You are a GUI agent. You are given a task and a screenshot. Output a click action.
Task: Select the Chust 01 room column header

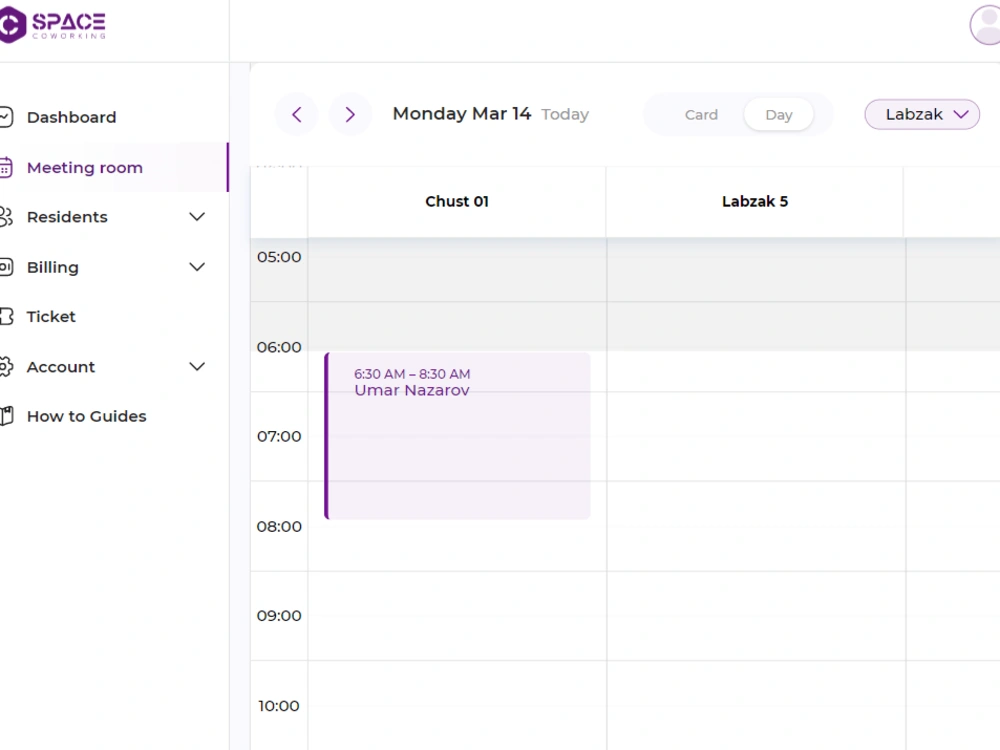tap(457, 202)
